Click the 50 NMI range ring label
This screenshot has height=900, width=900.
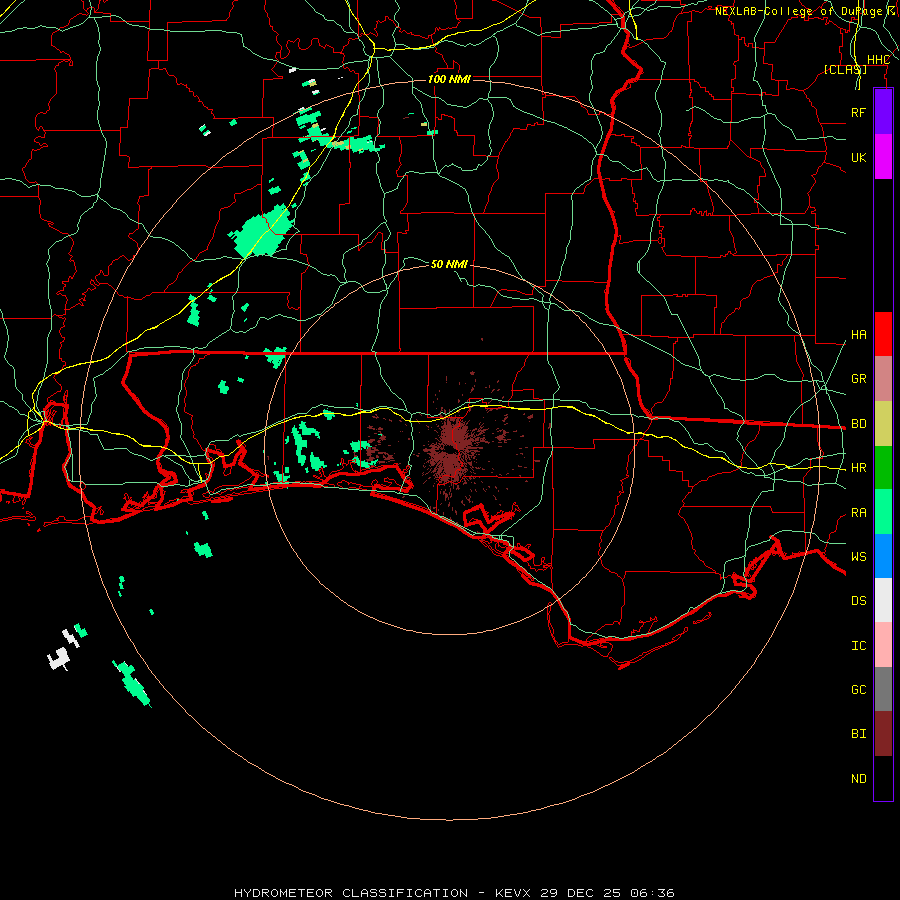coord(449,264)
